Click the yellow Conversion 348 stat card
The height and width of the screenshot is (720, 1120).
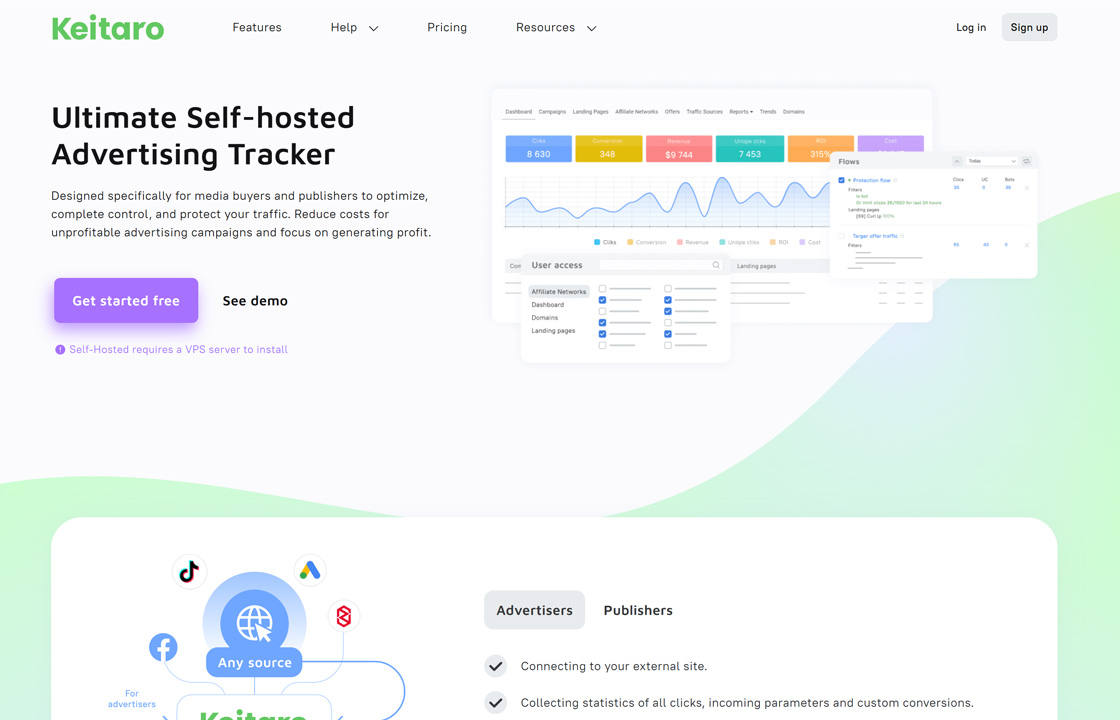point(609,149)
